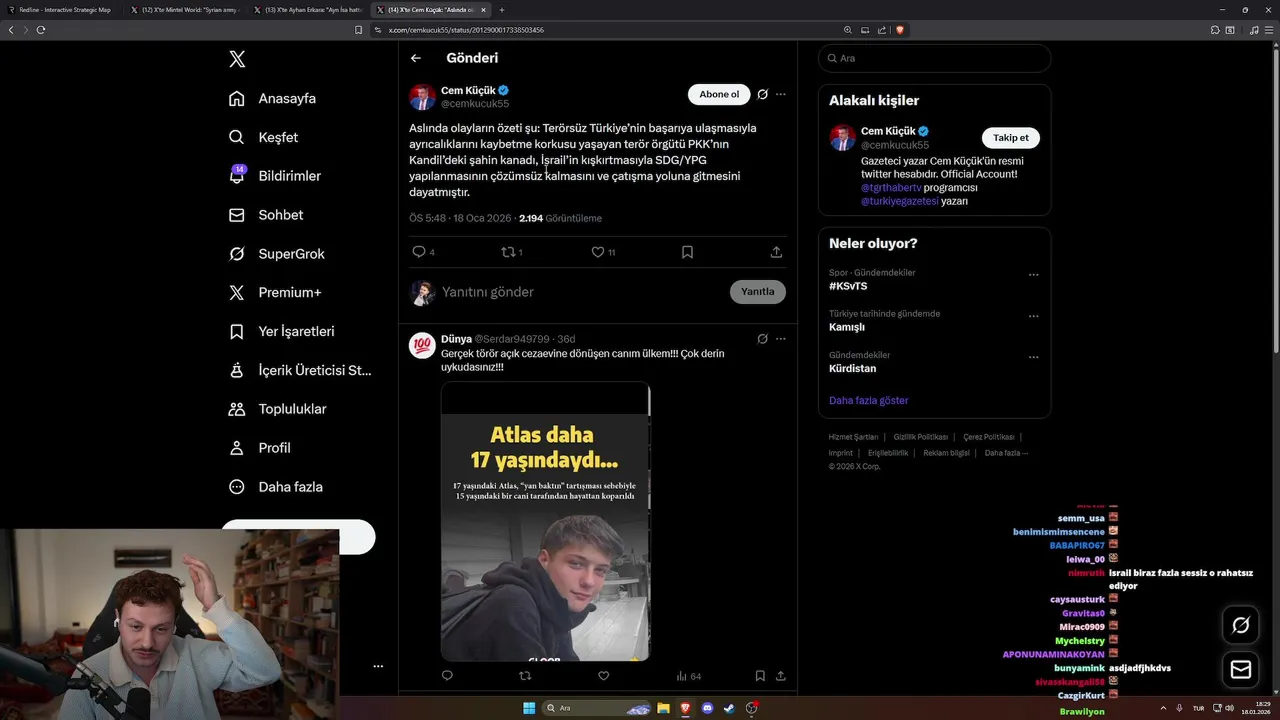Click the Ara search box on X

click(934, 58)
